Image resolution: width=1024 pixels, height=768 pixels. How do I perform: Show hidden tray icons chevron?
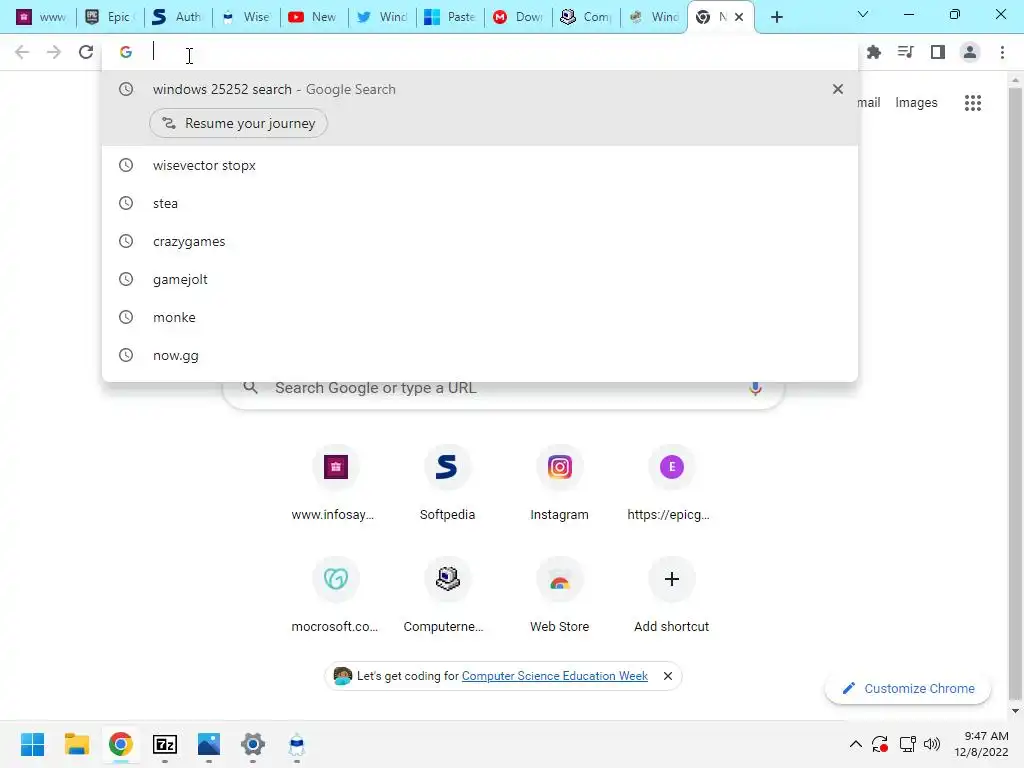click(856, 744)
